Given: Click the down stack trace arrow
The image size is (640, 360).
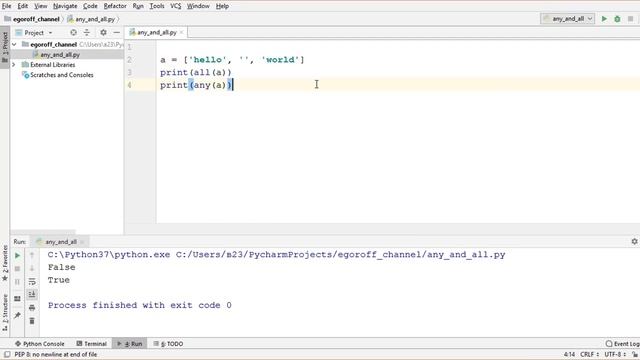Looking at the screenshot, I should (x=32, y=269).
